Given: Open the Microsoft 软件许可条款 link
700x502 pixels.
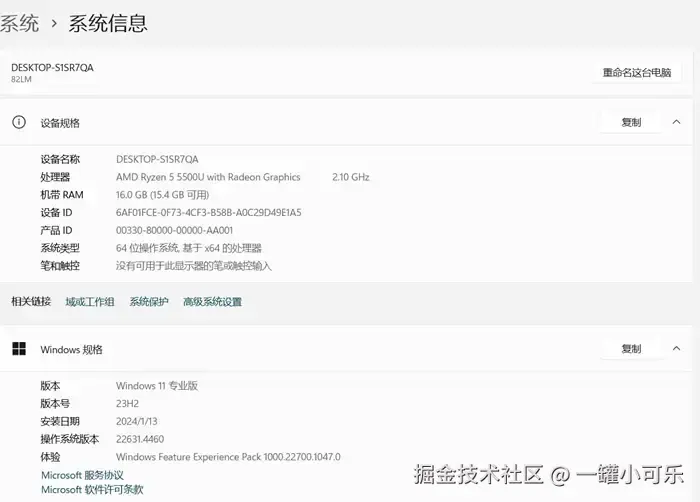Looking at the screenshot, I should tap(92, 489).
